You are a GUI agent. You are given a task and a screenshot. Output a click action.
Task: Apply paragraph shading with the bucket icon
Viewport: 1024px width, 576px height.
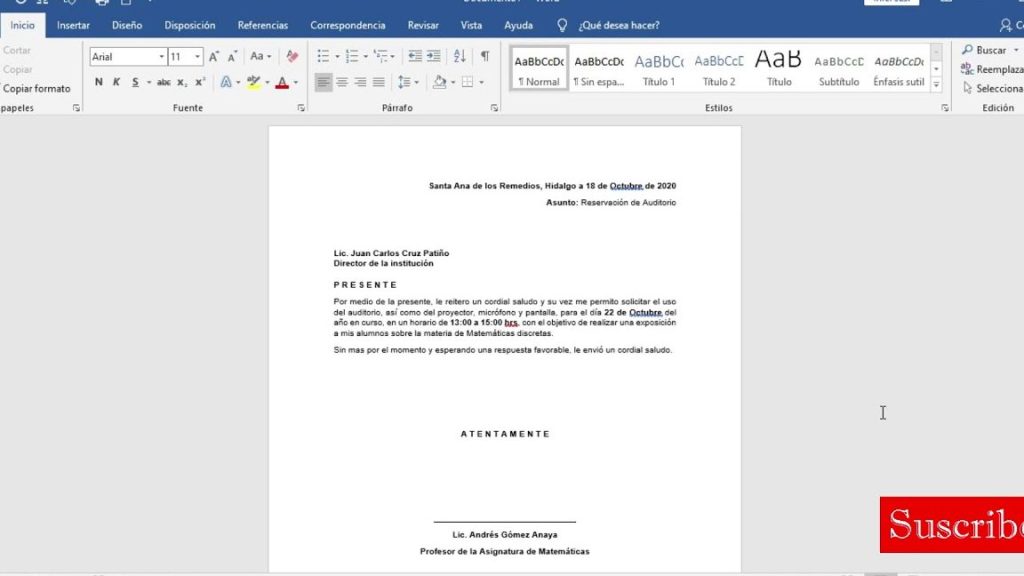tap(440, 82)
